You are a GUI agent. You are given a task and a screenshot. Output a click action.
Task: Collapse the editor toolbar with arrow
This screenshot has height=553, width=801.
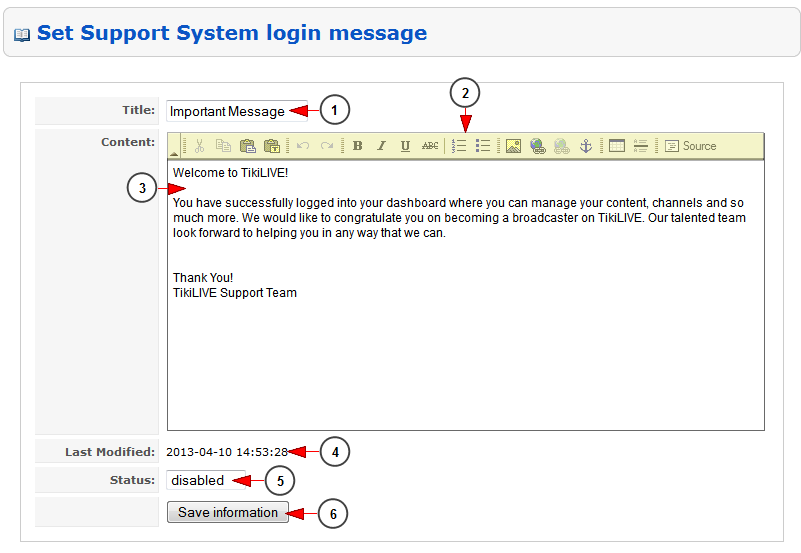[174, 154]
